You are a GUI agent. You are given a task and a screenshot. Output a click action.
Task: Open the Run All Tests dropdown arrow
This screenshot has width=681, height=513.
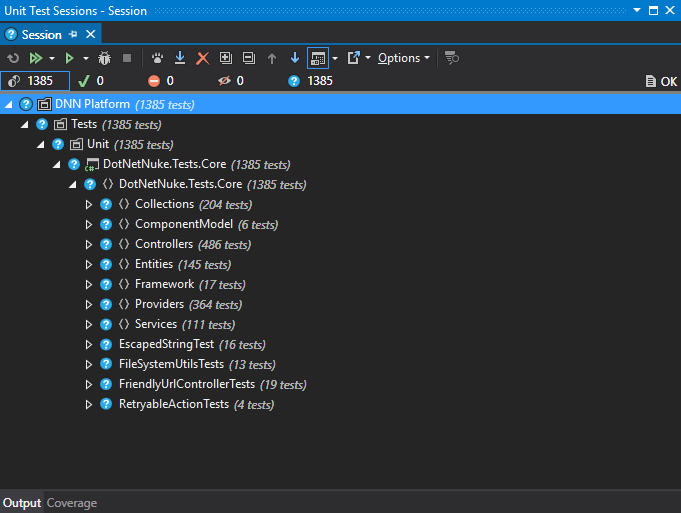point(52,58)
